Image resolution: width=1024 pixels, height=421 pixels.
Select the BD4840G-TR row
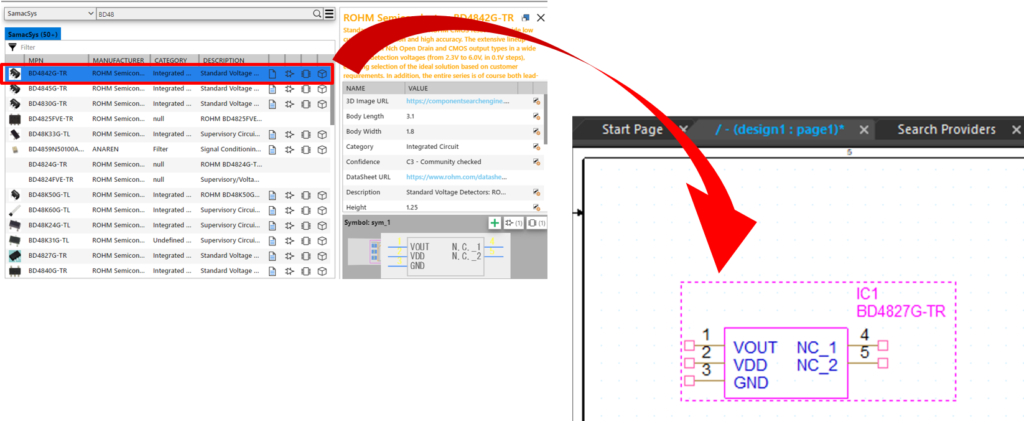167,271
